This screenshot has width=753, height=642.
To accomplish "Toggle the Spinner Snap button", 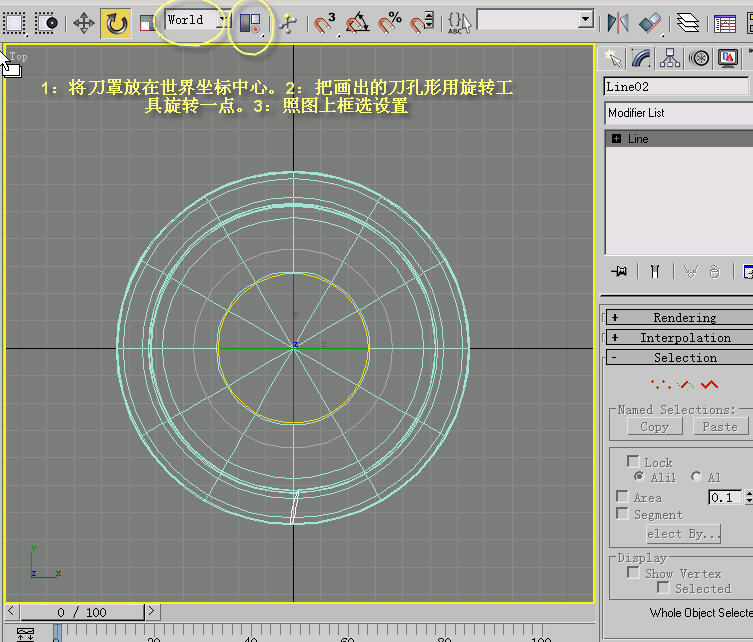I will click(x=422, y=23).
